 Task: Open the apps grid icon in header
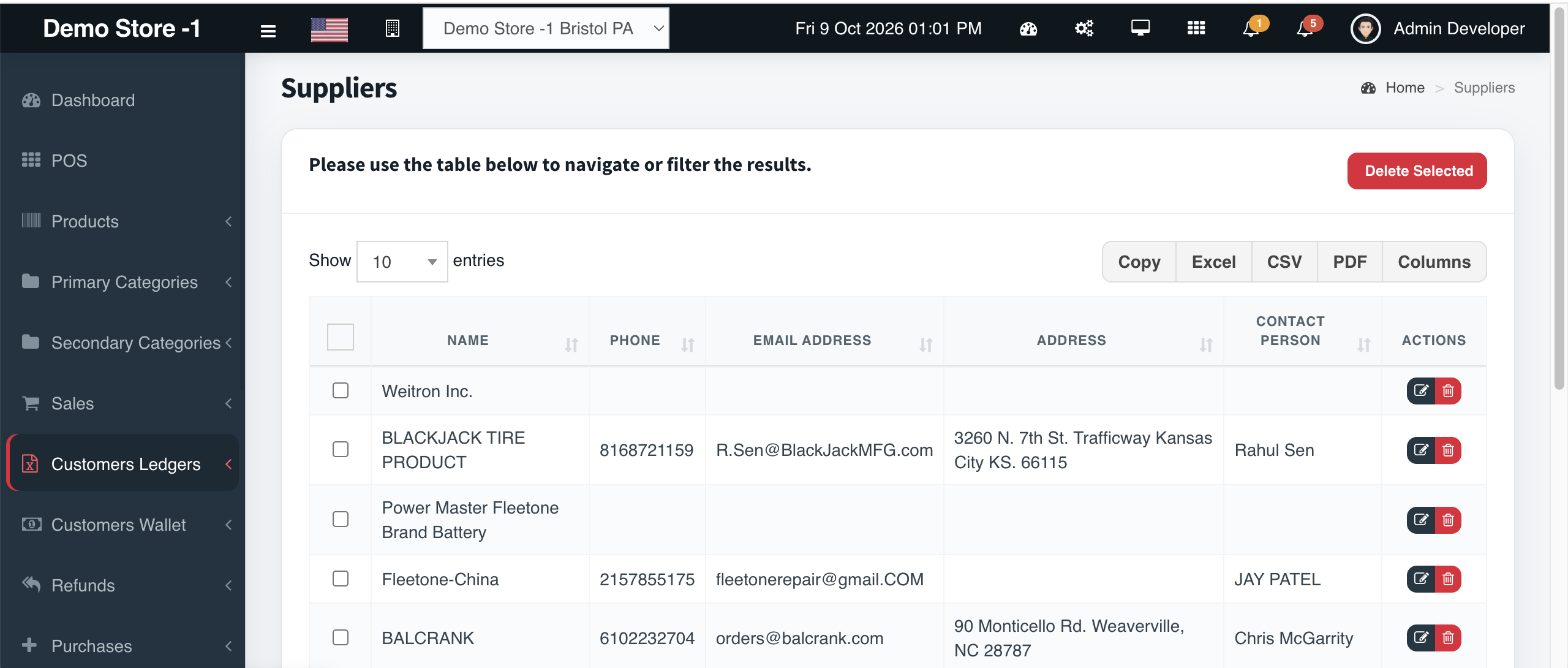coord(1196,28)
